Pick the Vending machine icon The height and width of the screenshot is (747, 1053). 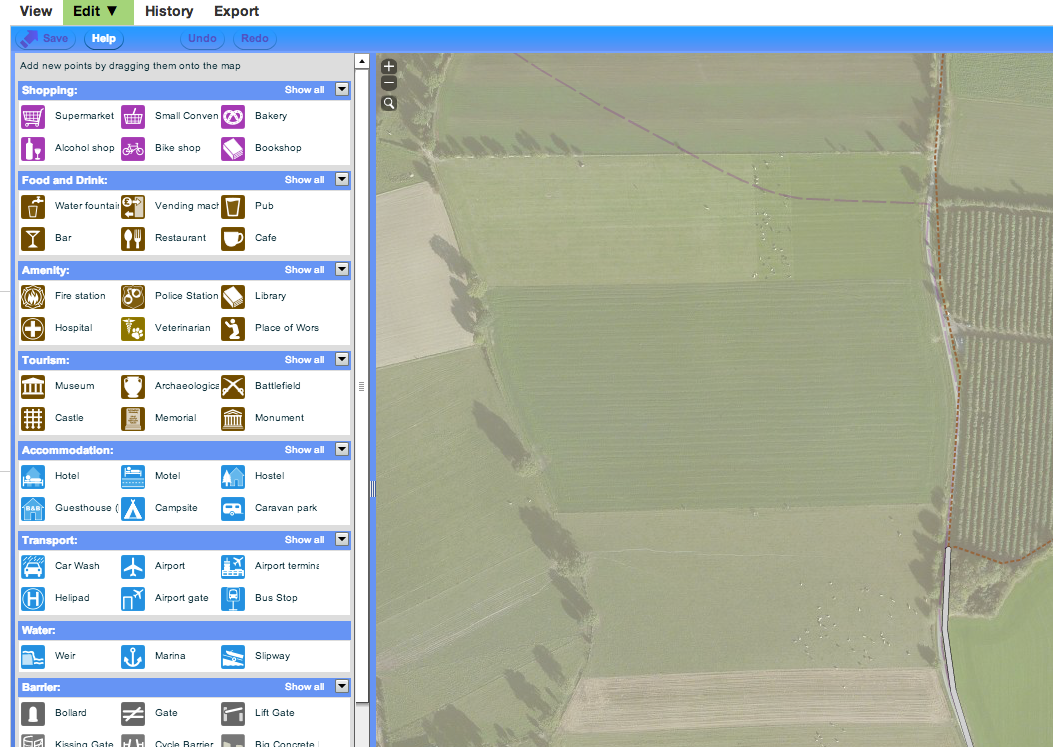pyautogui.click(x=133, y=206)
